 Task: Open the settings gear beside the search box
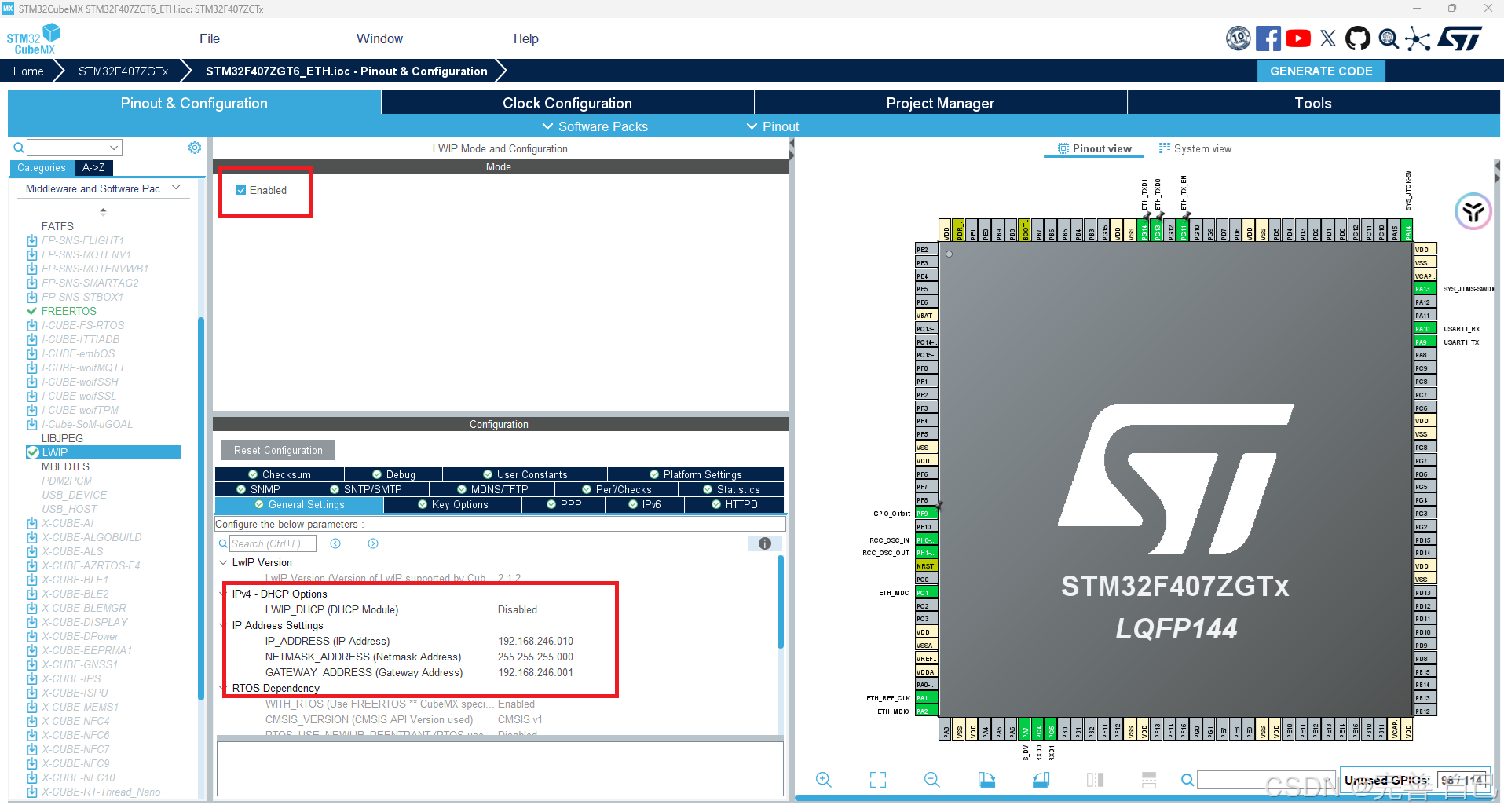[x=194, y=147]
